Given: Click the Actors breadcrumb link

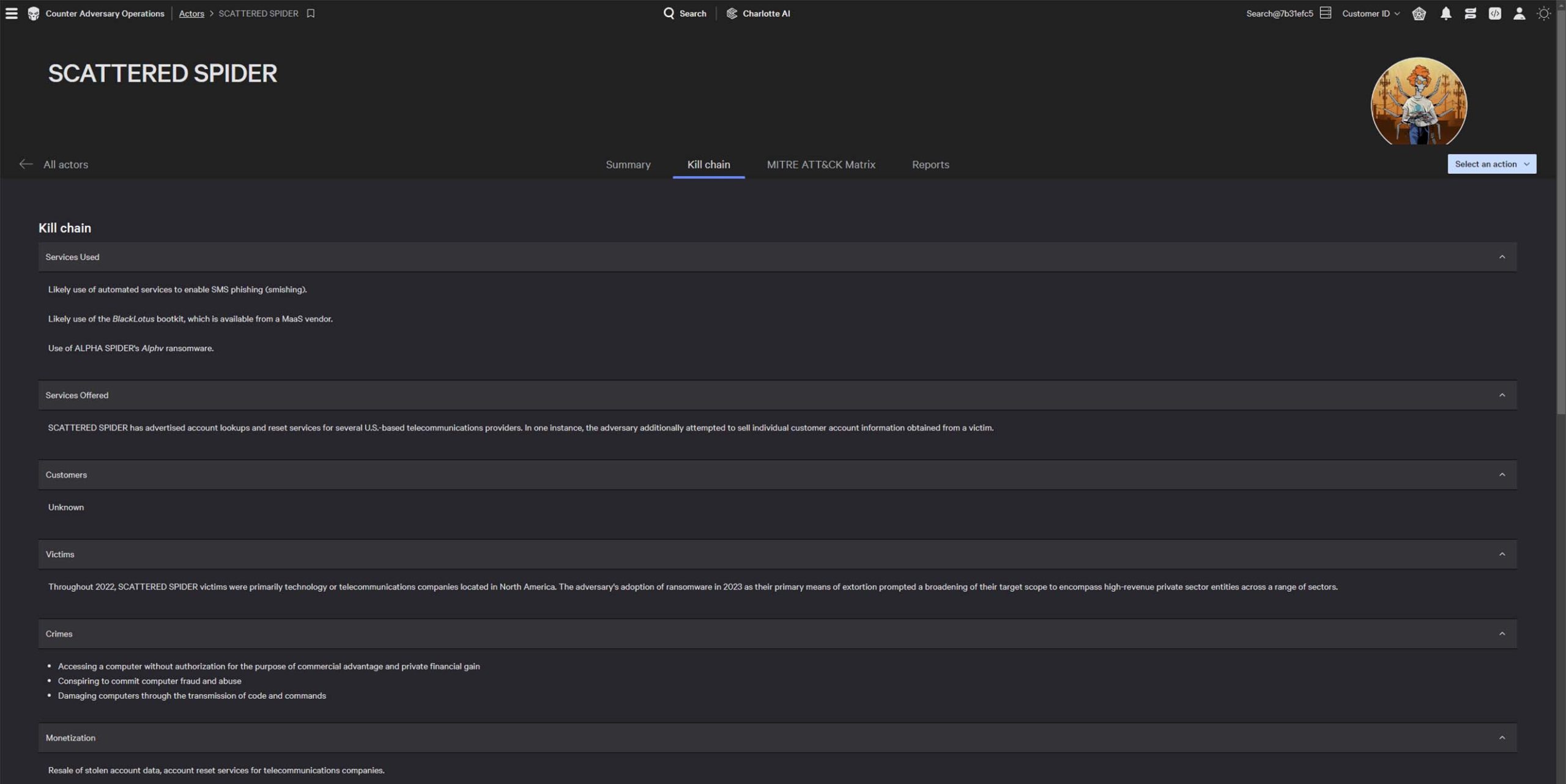Looking at the screenshot, I should [191, 13].
